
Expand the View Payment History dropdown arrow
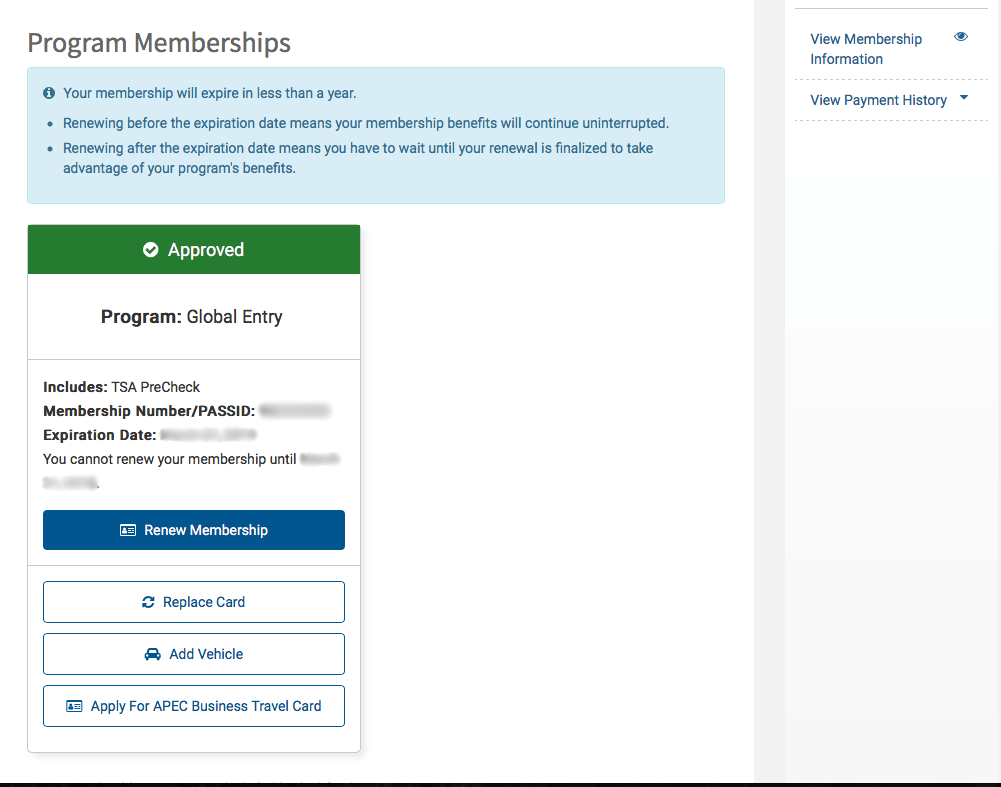click(964, 98)
